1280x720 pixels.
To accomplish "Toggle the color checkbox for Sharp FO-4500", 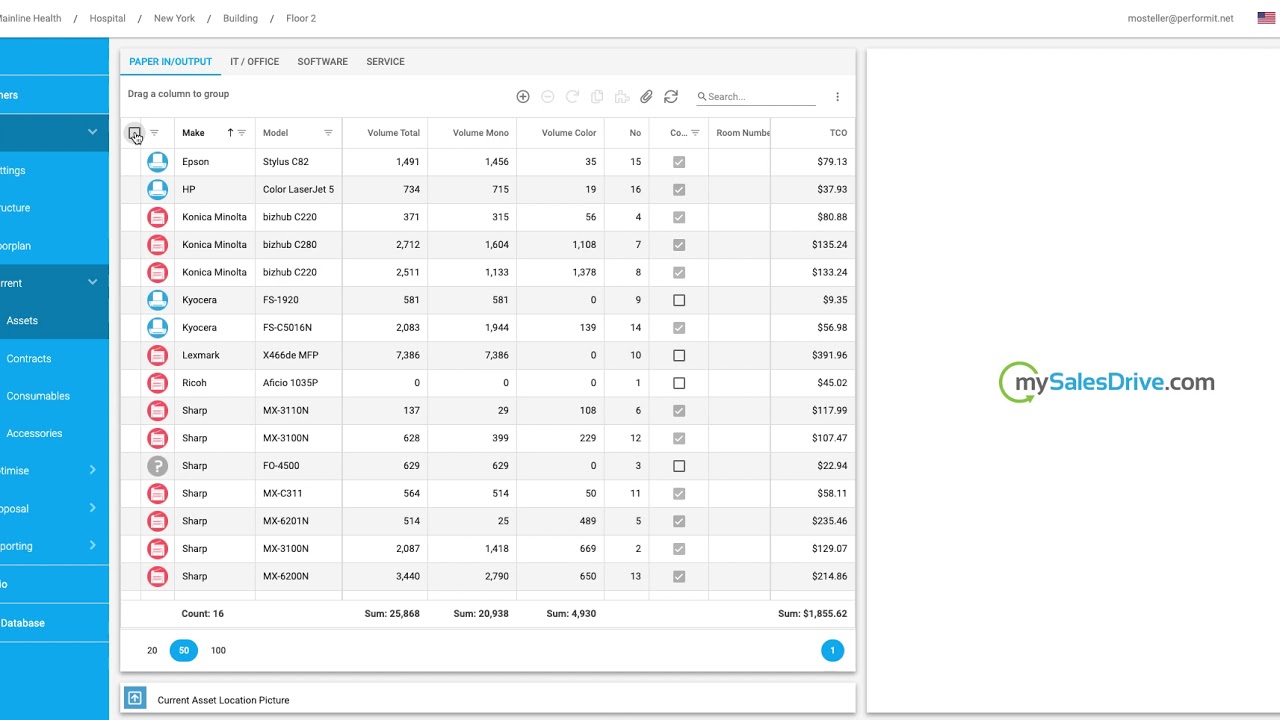I will 679,466.
